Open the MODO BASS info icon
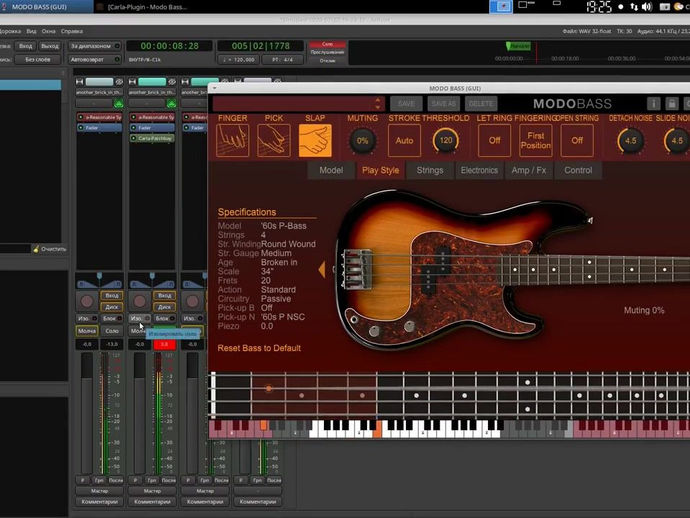 [653, 104]
